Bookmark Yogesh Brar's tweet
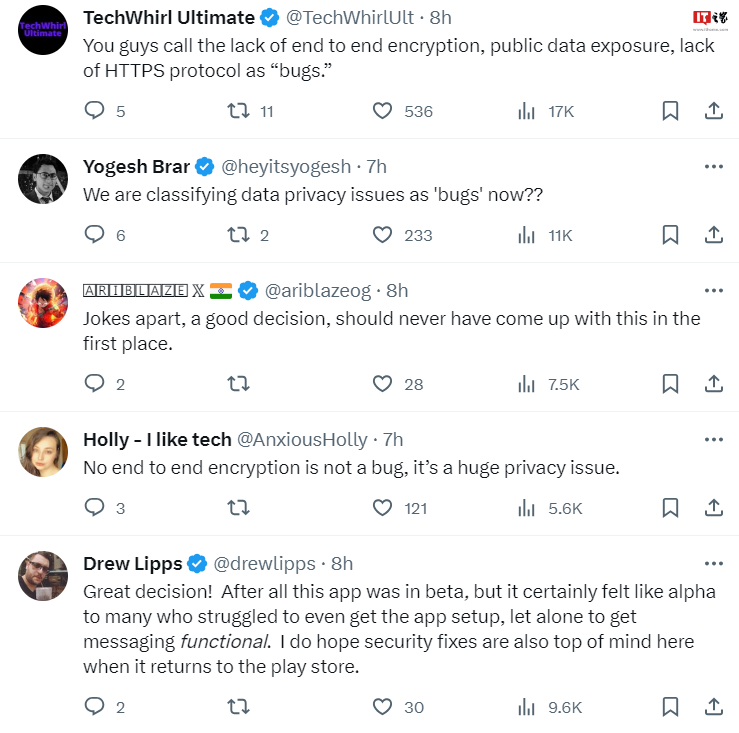Image resolution: width=739 pixels, height=733 pixels. 670,235
